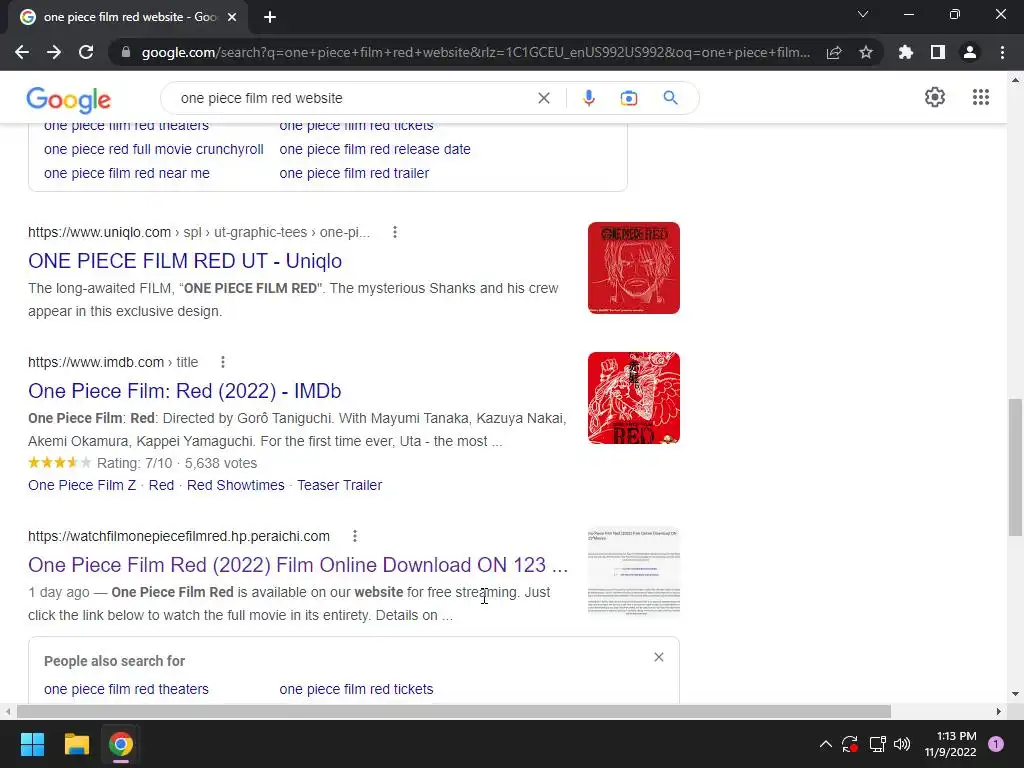Click the horizontal scrollbar thumb
This screenshot has width=1024, height=768.
point(454,711)
